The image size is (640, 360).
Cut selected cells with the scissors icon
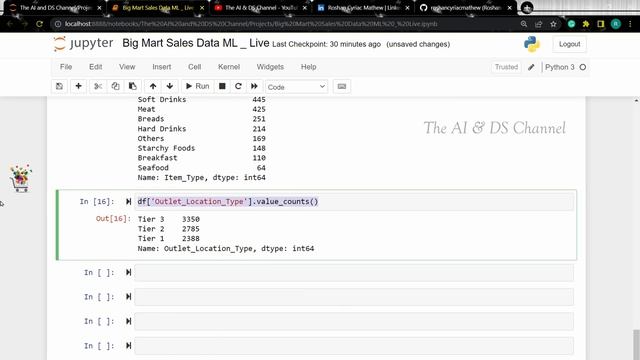click(98, 86)
